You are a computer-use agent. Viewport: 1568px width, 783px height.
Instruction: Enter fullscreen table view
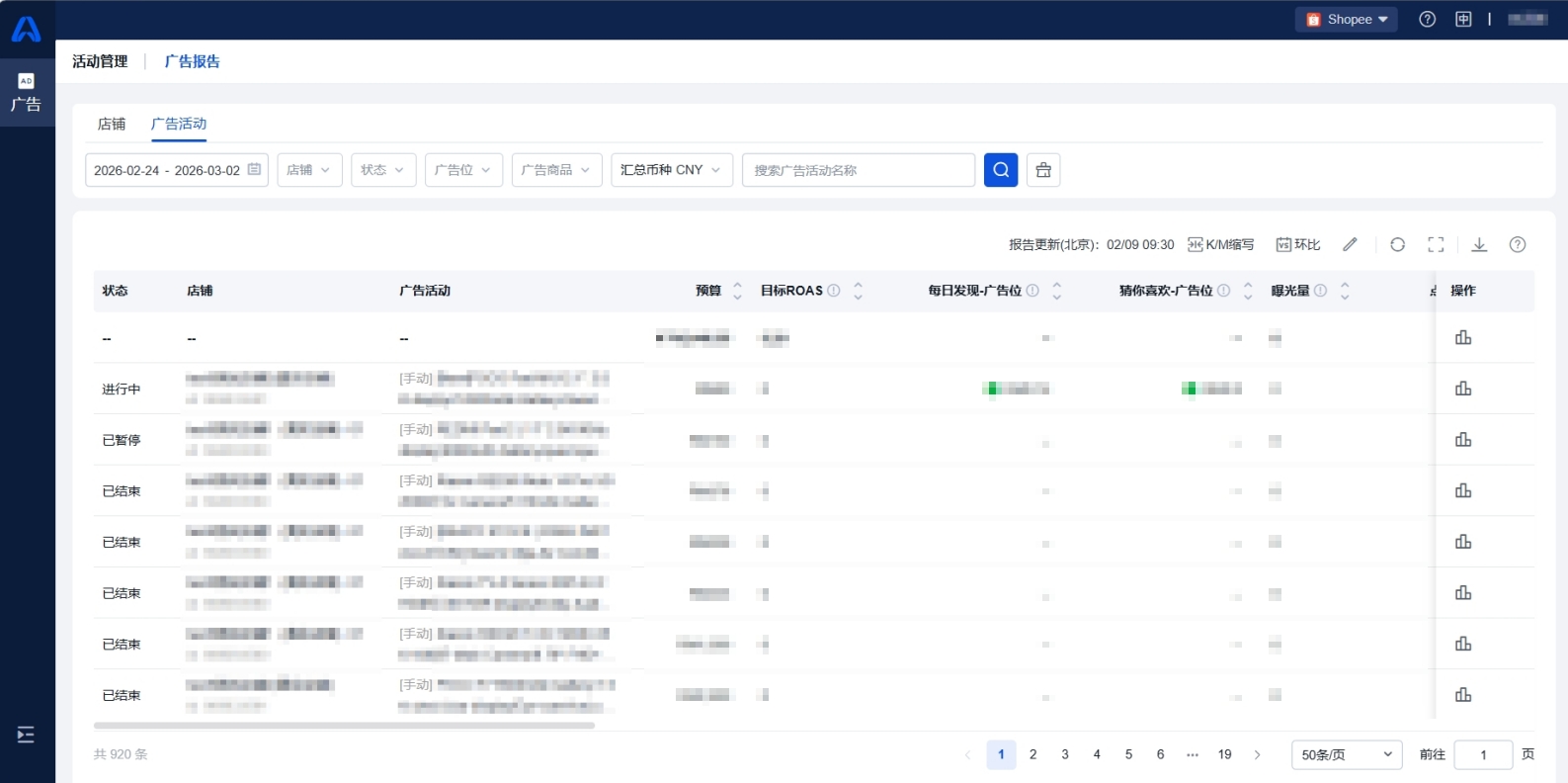(x=1436, y=244)
